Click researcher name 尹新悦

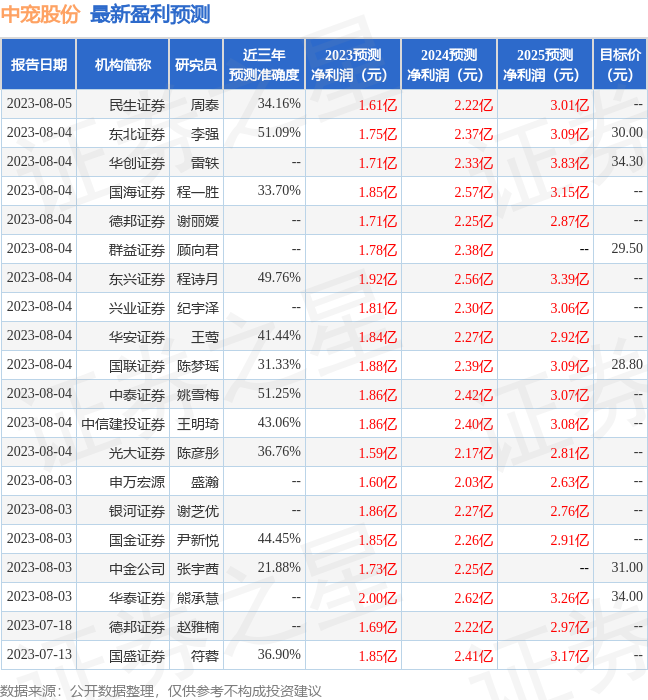198,540
